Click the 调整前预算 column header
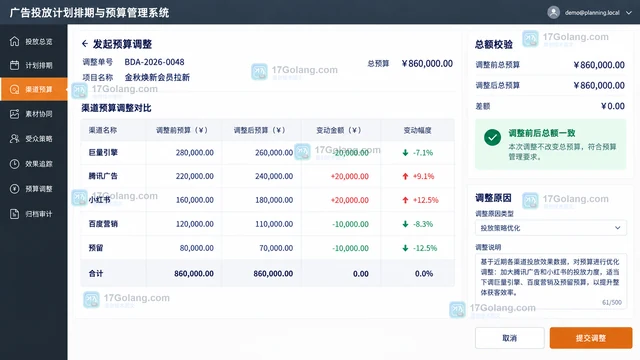The image size is (640, 360). tap(182, 130)
